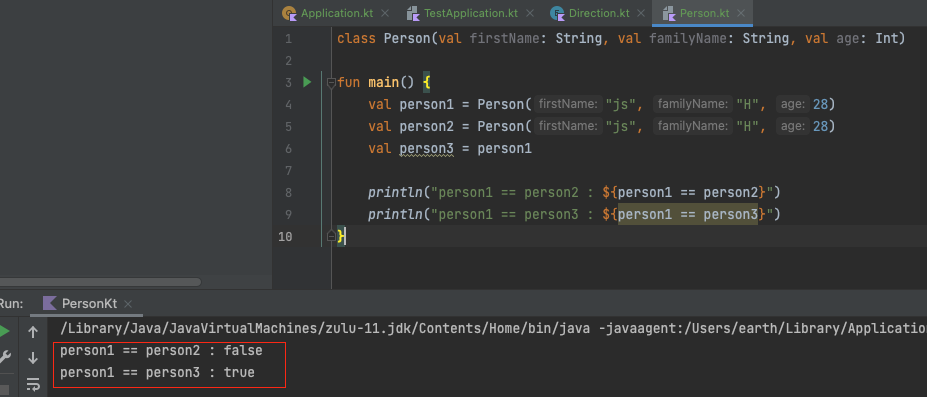Collapse the main function fold marker on line 3
The height and width of the screenshot is (397, 927).
[x=331, y=83]
